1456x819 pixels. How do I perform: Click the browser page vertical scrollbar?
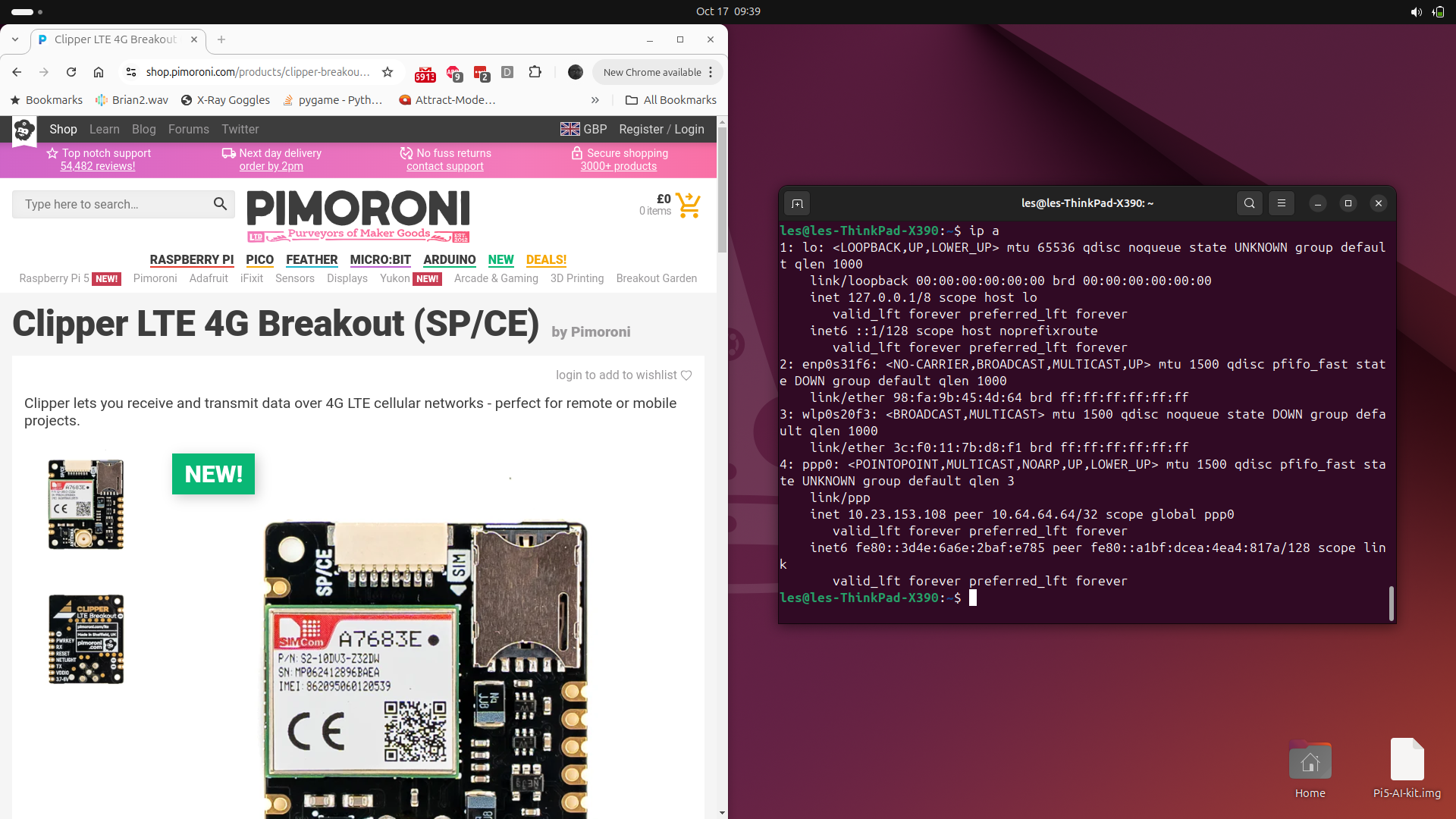click(x=722, y=190)
